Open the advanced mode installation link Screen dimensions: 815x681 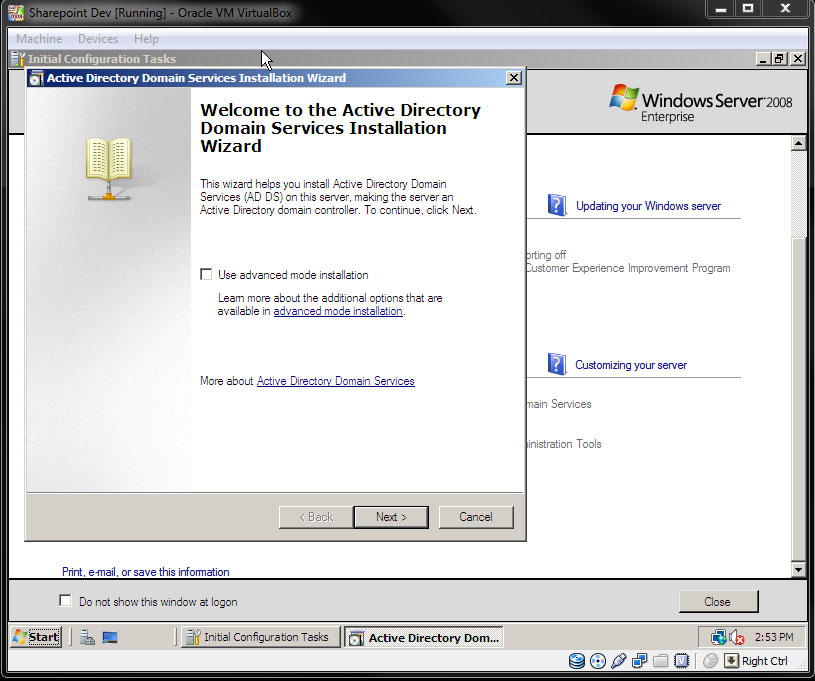(338, 311)
